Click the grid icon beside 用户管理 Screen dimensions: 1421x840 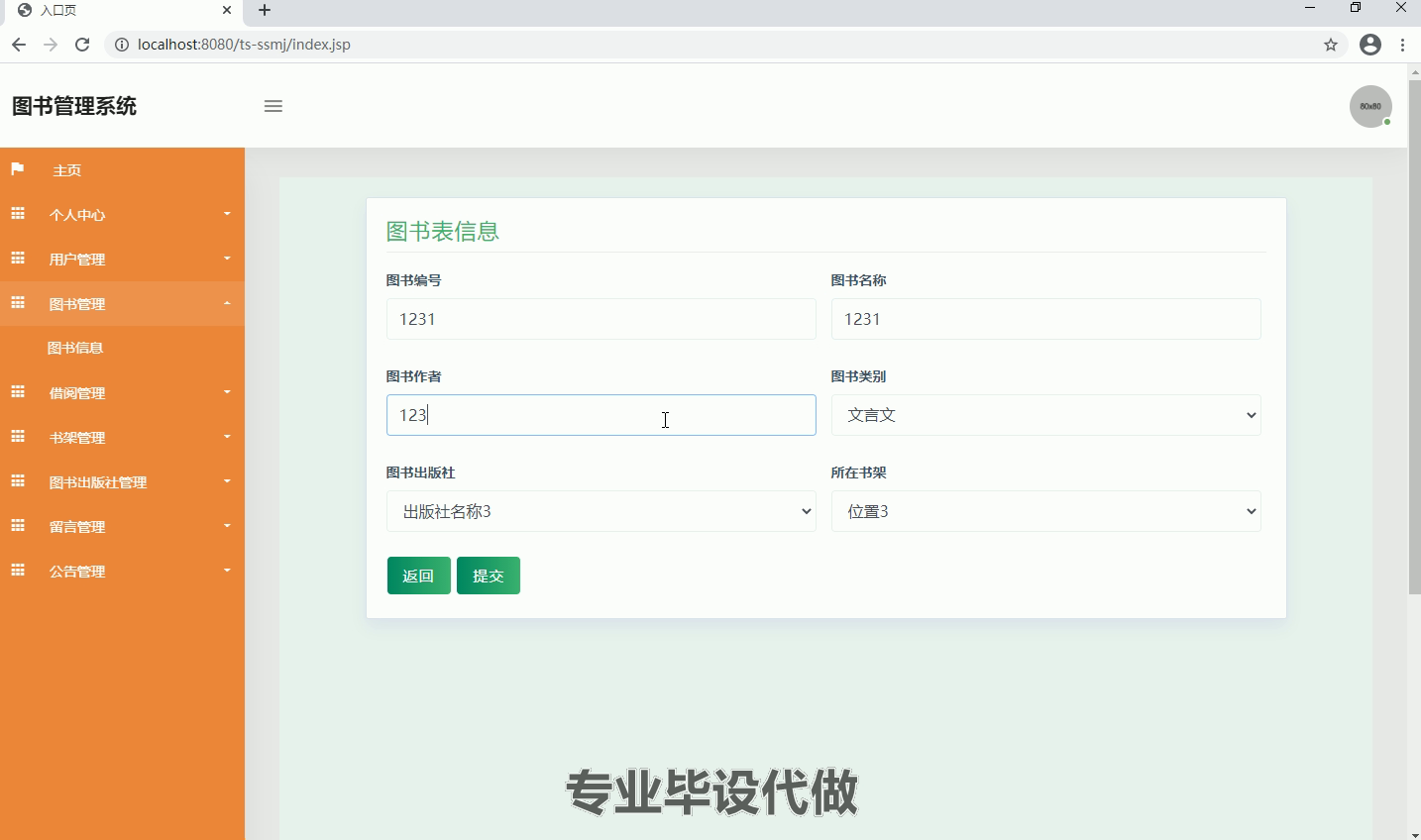(x=18, y=259)
